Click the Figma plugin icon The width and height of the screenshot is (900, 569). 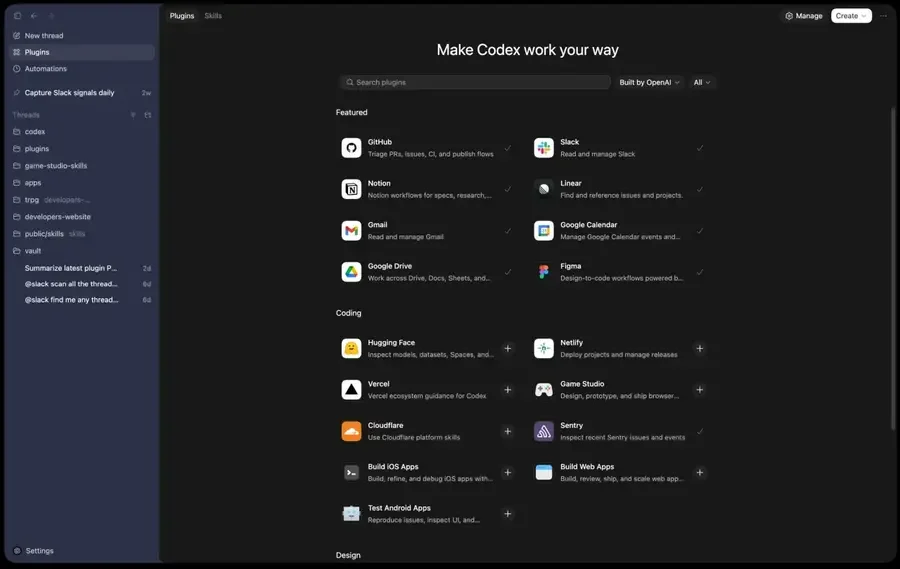pos(543,272)
